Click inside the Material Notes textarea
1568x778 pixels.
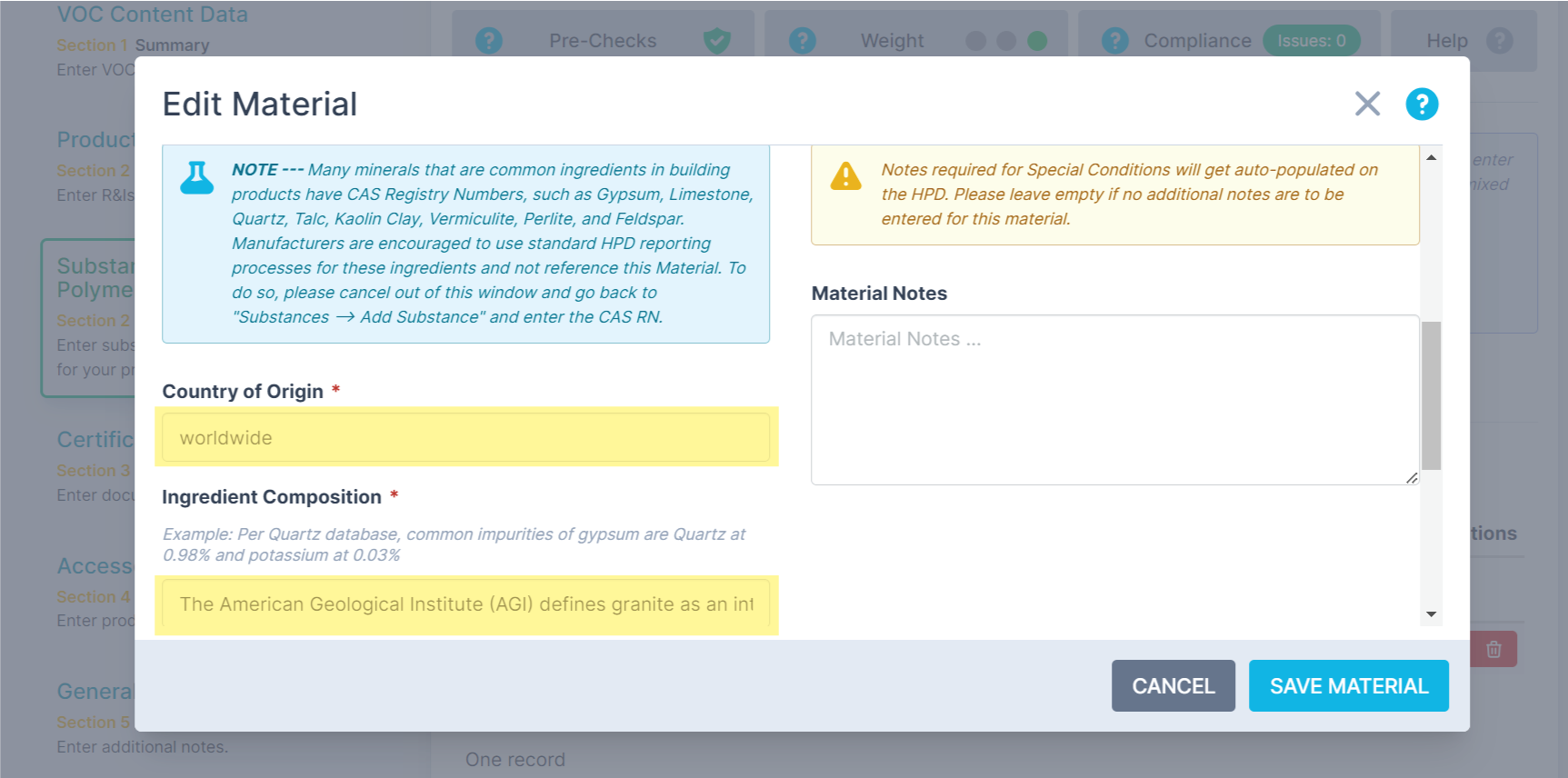click(x=1114, y=400)
